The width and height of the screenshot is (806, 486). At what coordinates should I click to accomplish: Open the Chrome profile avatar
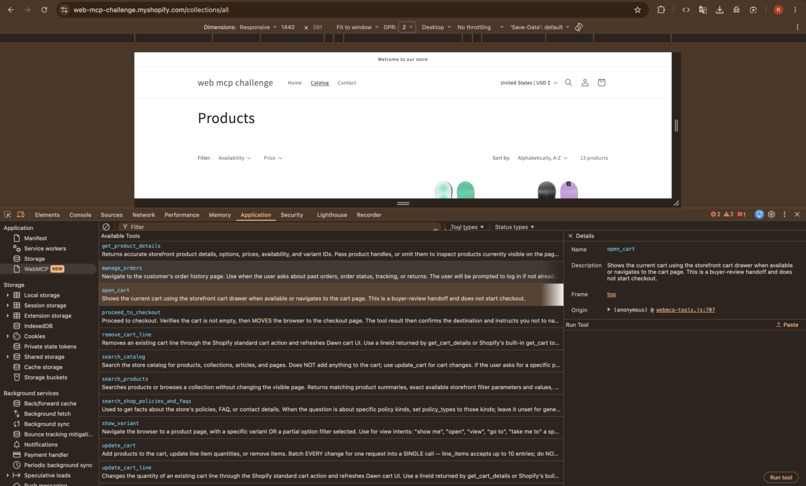click(x=778, y=10)
